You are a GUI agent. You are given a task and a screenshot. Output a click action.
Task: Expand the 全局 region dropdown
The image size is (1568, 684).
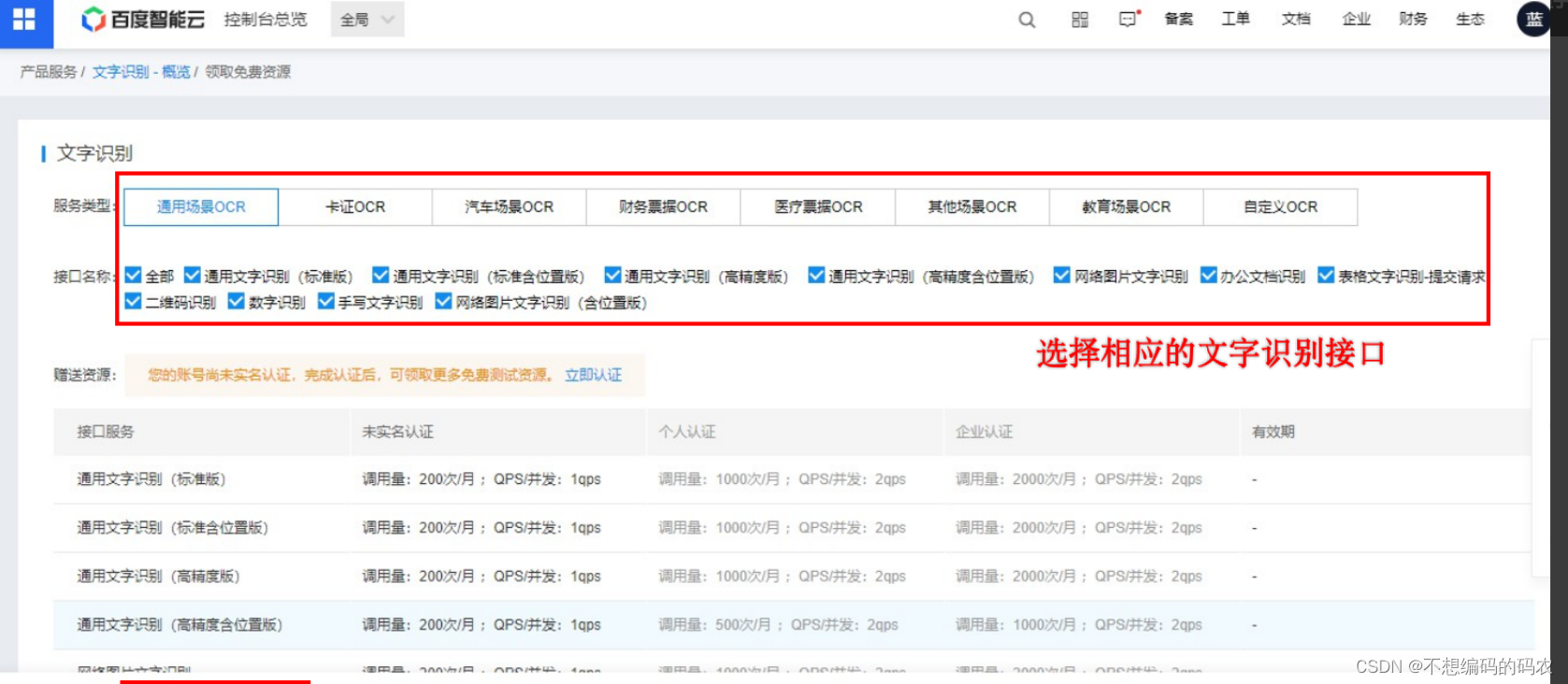[367, 20]
